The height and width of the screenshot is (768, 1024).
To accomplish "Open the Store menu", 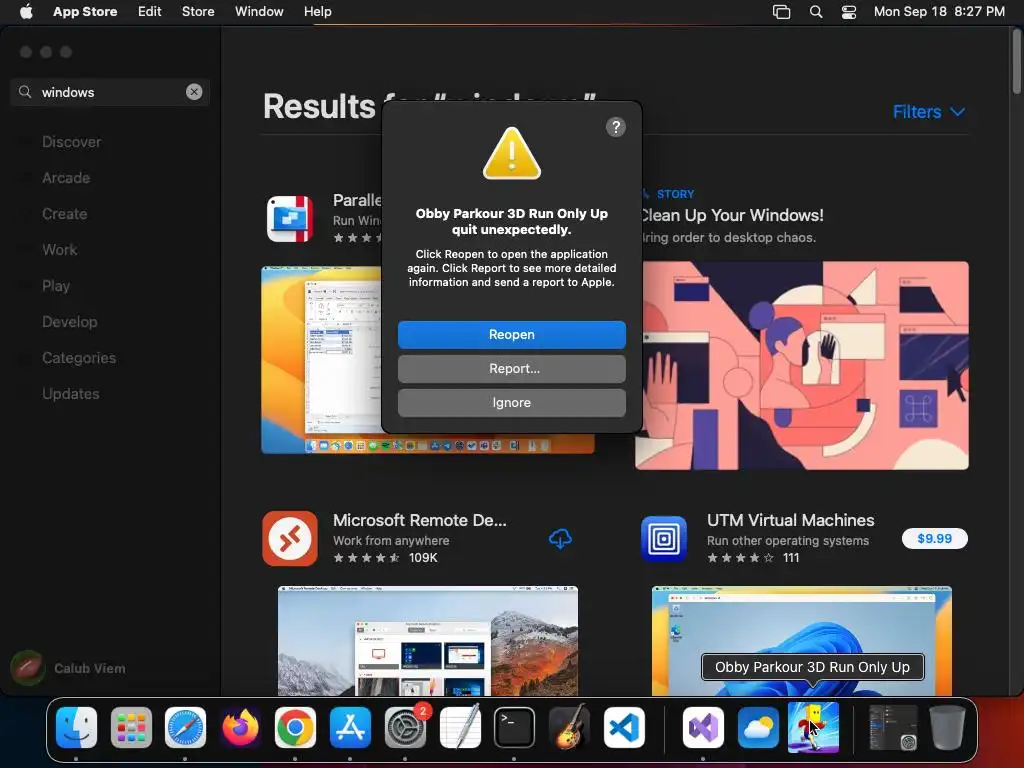I will (x=198, y=11).
